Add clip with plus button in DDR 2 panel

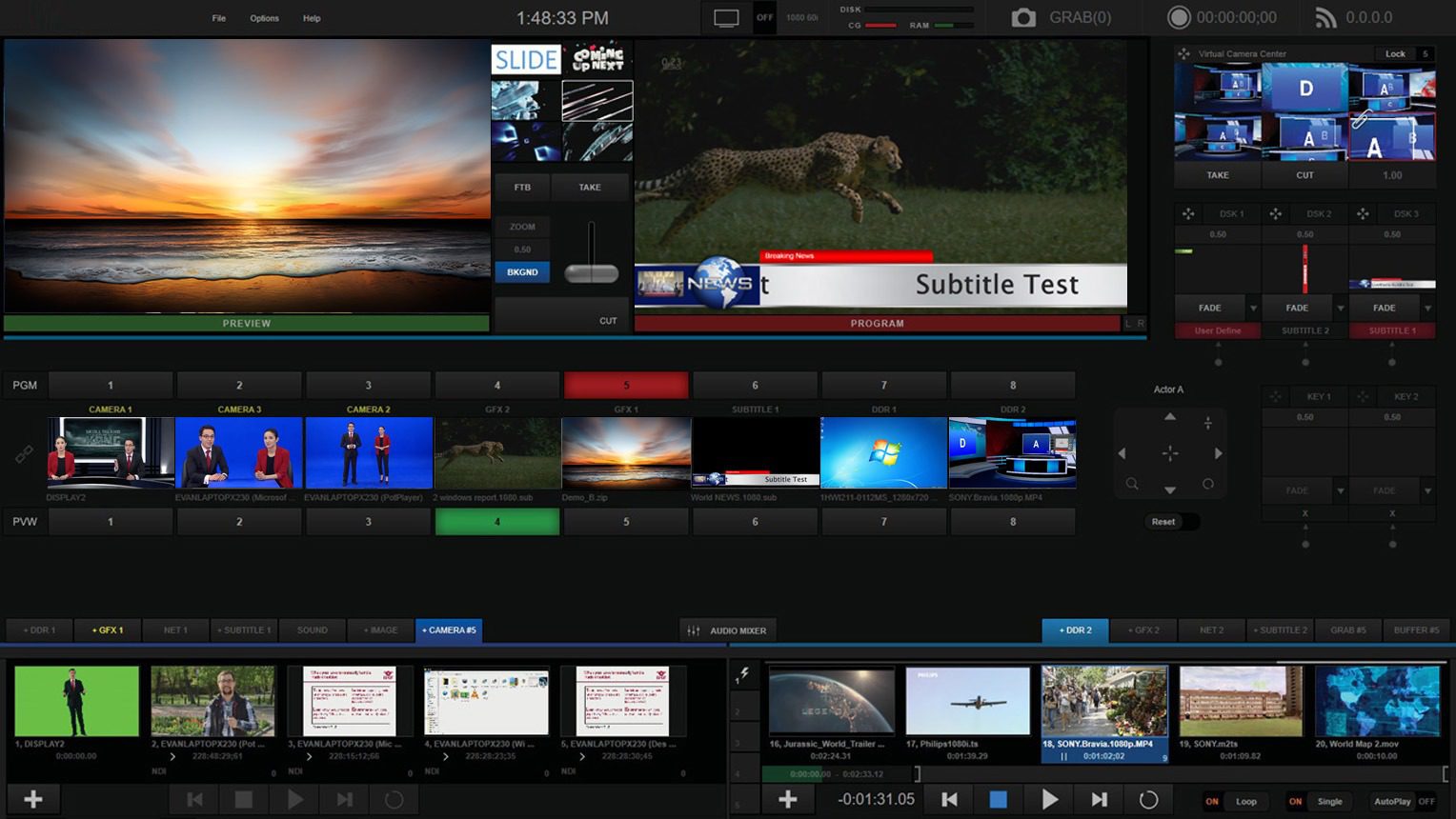coord(787,799)
